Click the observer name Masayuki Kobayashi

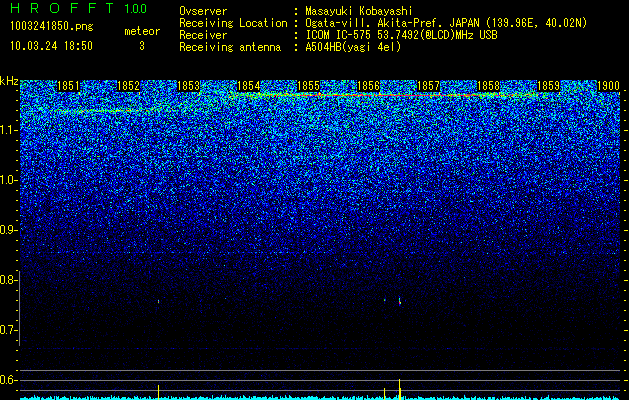(x=359, y=11)
